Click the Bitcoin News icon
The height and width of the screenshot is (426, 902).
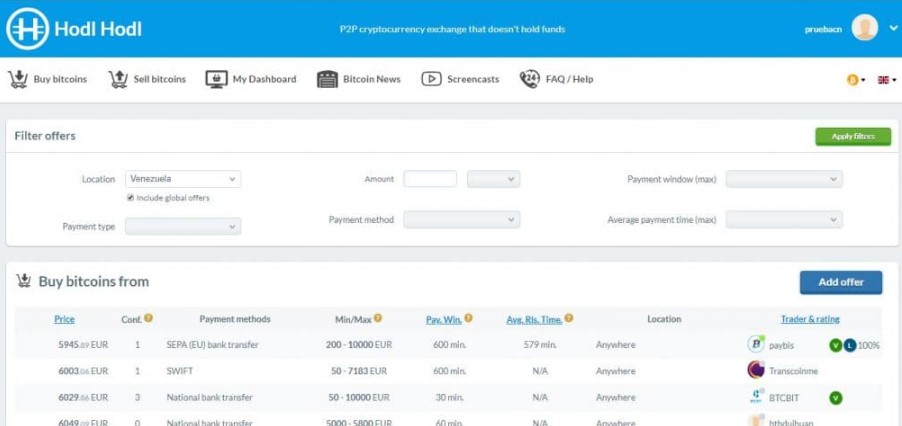[x=327, y=79]
